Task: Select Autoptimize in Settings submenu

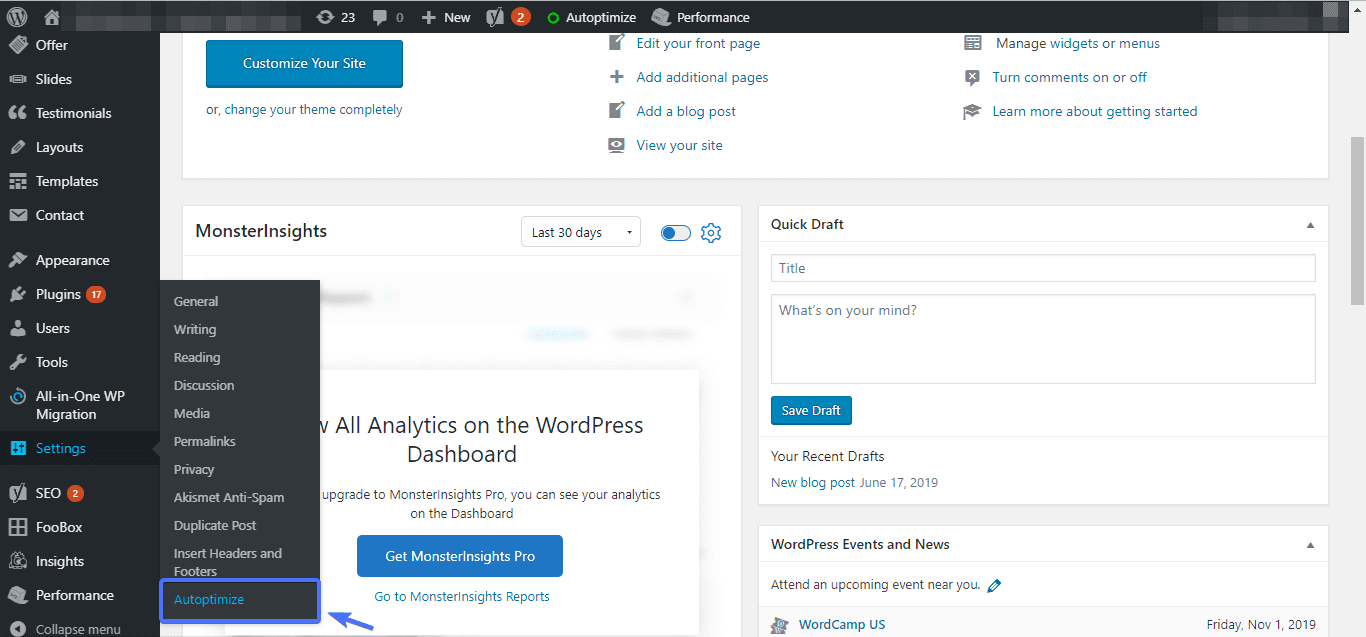Action: (x=209, y=600)
